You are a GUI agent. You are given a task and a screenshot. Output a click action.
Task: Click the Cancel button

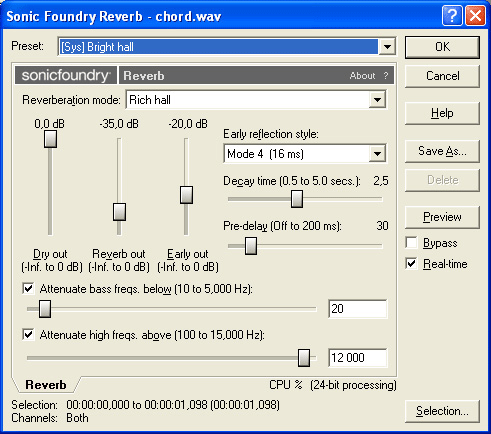click(442, 76)
